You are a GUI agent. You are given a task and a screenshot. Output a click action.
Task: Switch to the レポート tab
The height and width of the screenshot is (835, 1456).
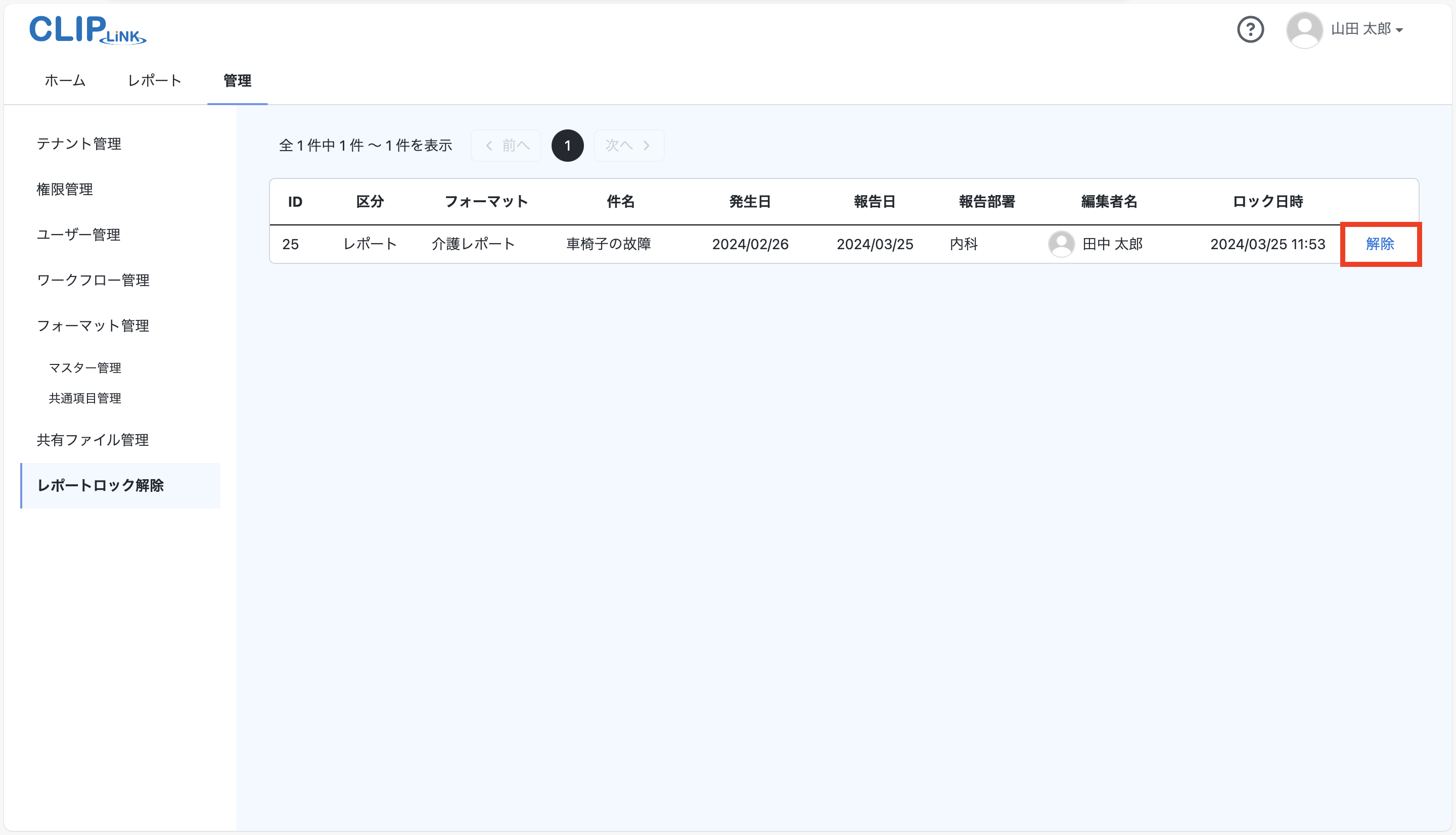pos(154,80)
